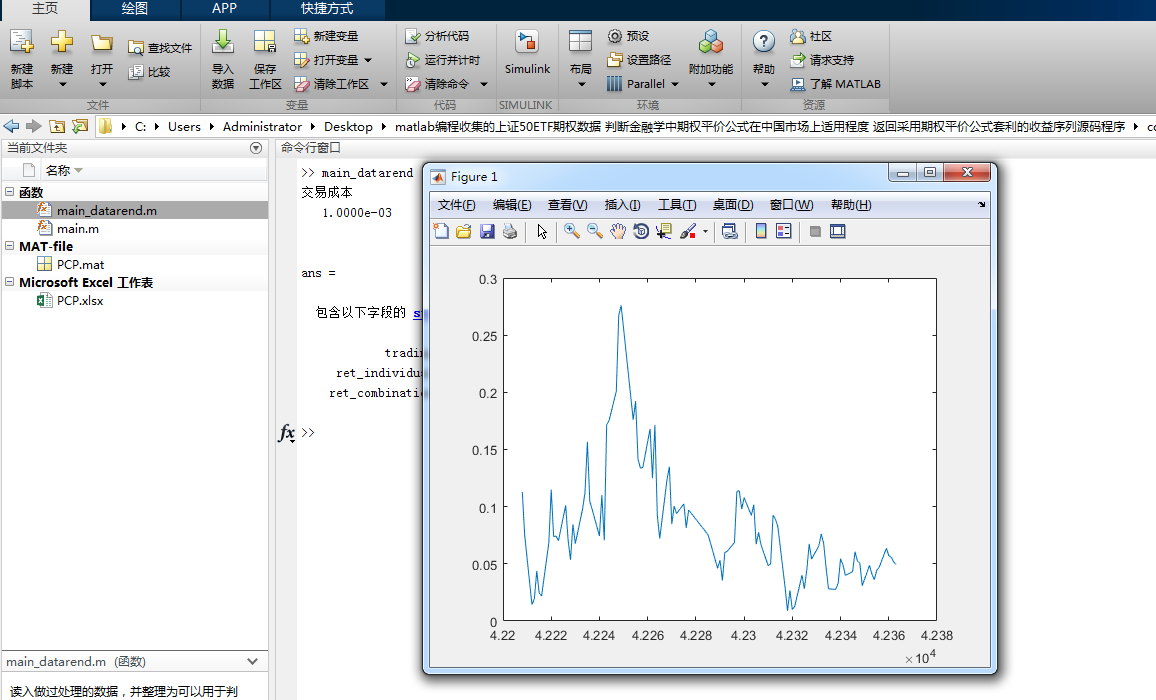This screenshot has height=700, width=1156.
Task: Click the Hide Plot Tools icon
Action: [x=815, y=232]
